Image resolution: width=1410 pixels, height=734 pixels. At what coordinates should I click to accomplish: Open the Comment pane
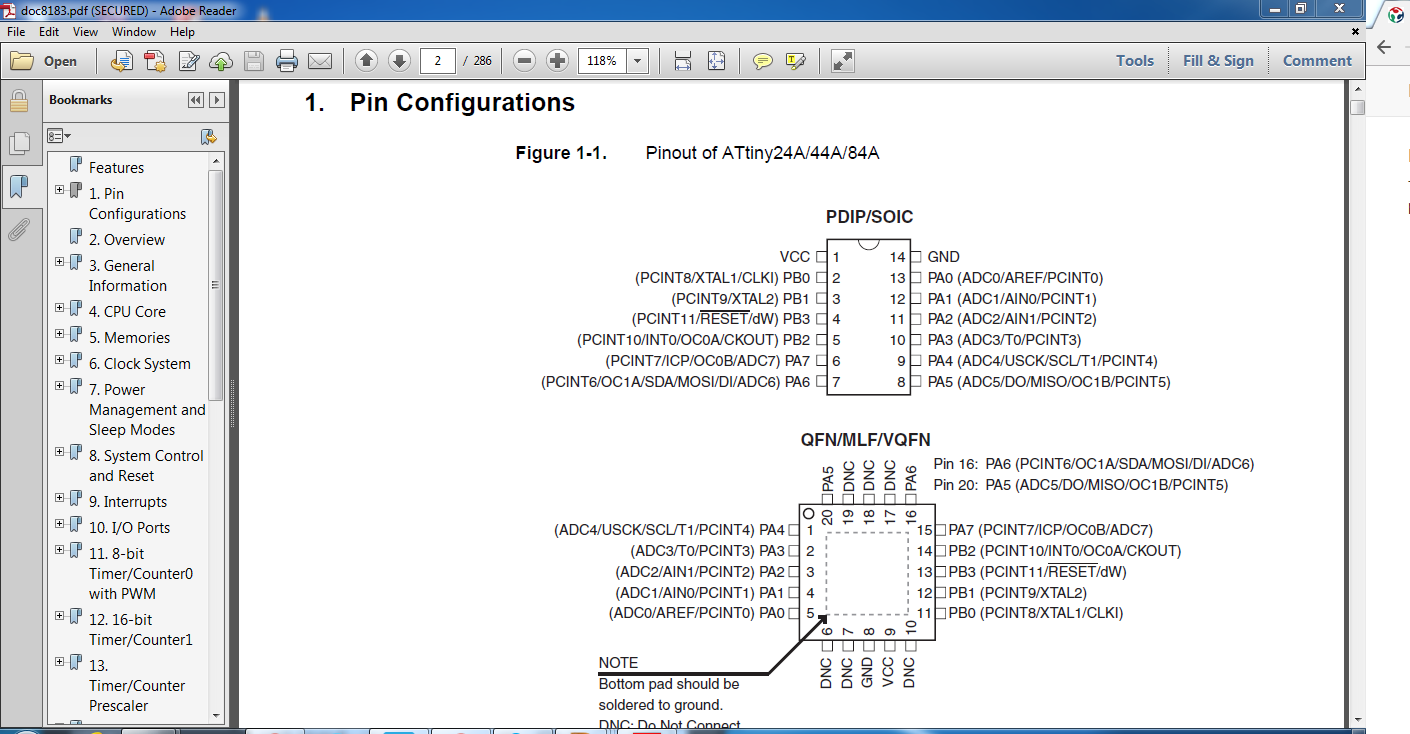[1317, 61]
